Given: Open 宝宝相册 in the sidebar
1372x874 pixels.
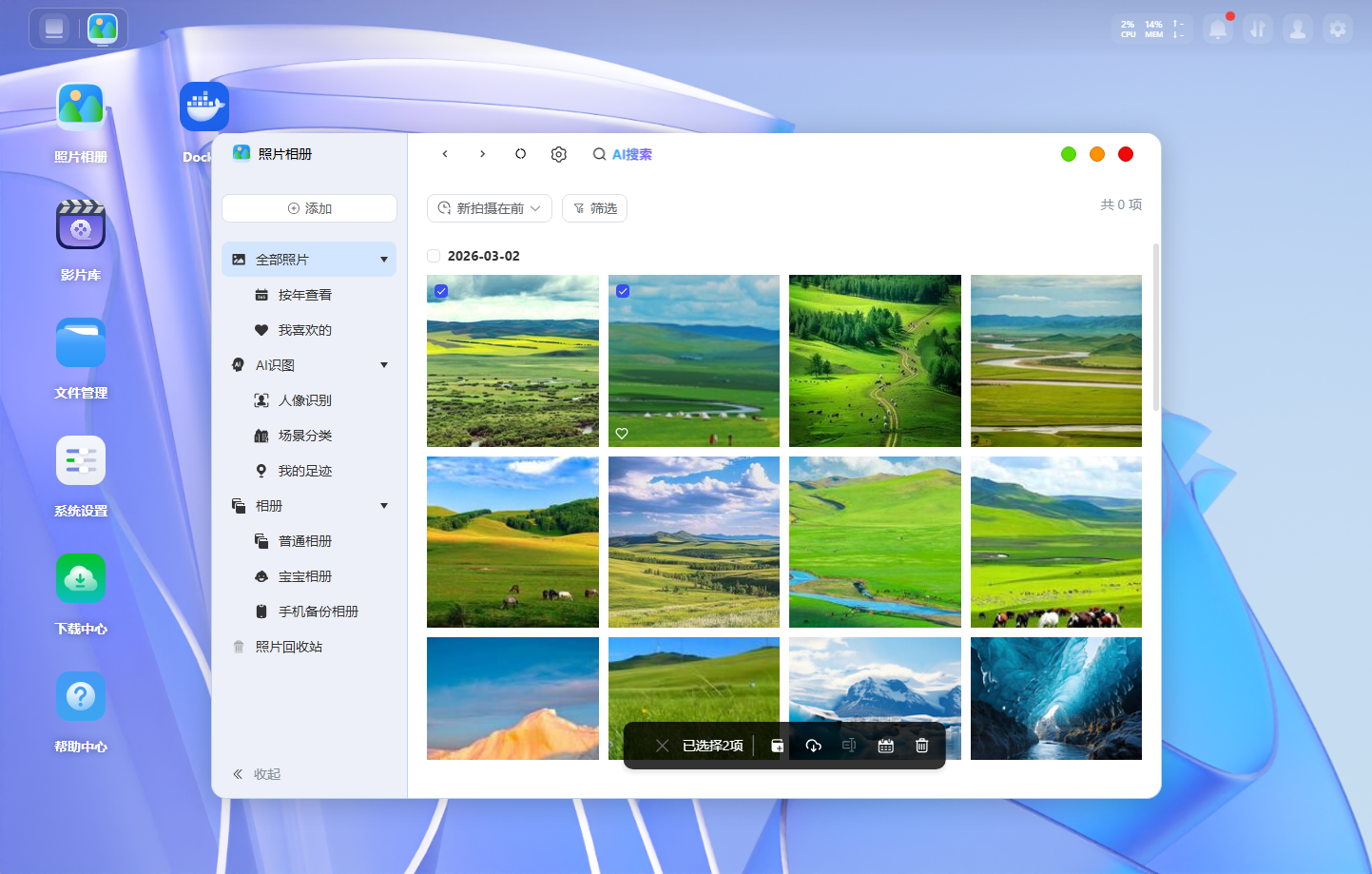Looking at the screenshot, I should click(x=309, y=576).
